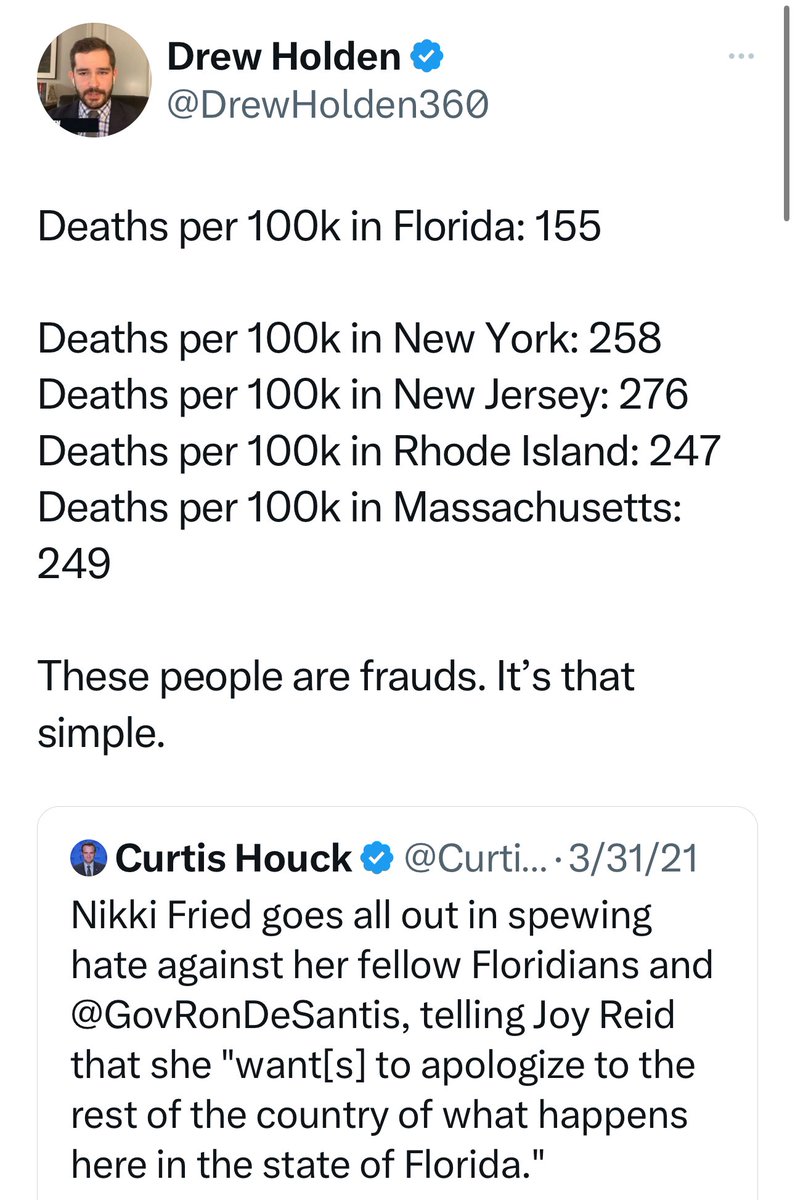Screen dimensions: 795x1200
Task: Select the New York deaths line
Action: point(349,339)
